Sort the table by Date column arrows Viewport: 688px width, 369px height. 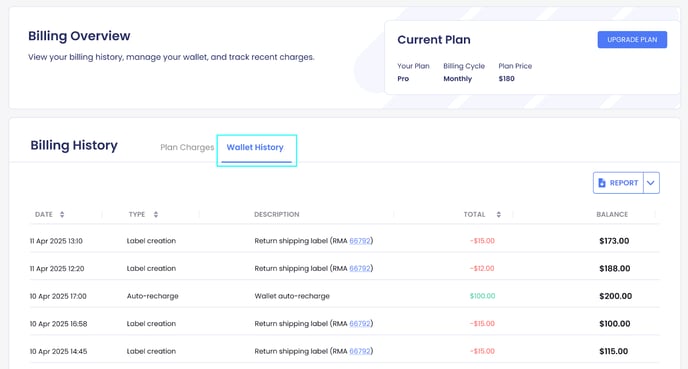click(x=62, y=214)
